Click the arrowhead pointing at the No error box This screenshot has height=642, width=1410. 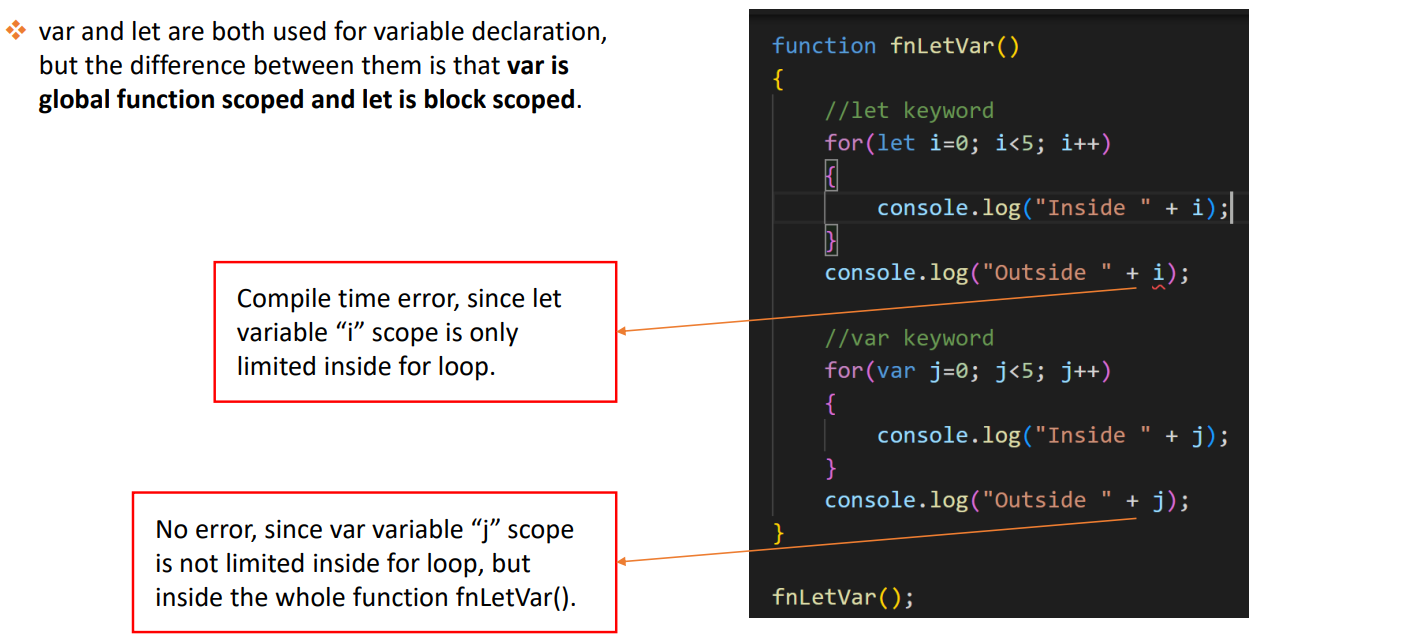point(624,561)
